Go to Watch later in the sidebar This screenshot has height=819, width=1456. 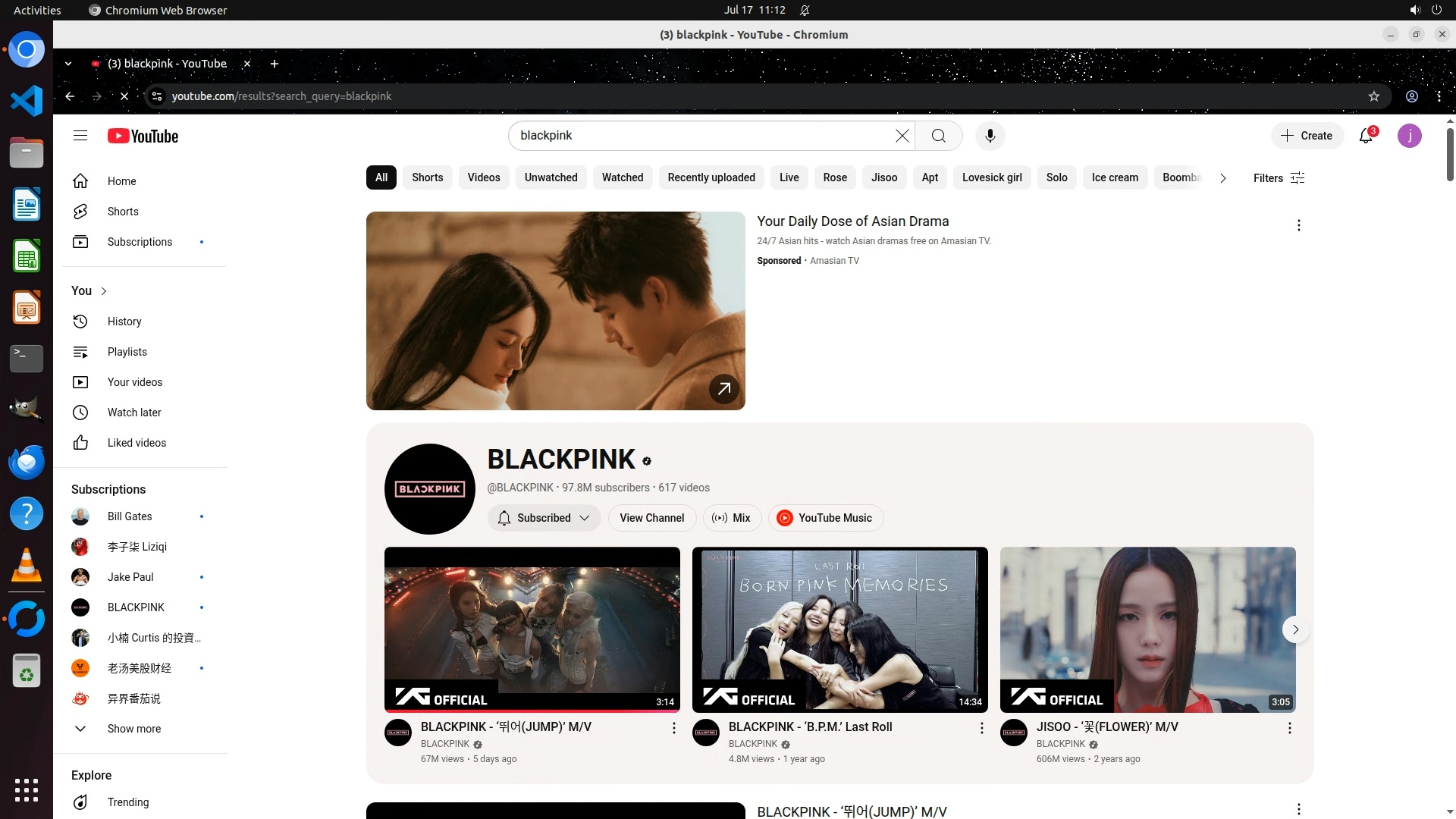(134, 413)
